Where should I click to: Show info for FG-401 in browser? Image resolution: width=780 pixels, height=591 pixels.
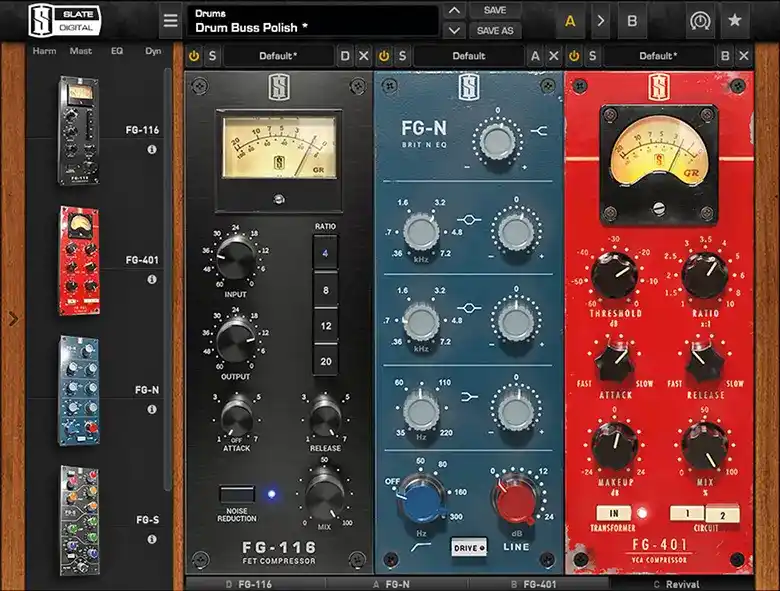[152, 280]
